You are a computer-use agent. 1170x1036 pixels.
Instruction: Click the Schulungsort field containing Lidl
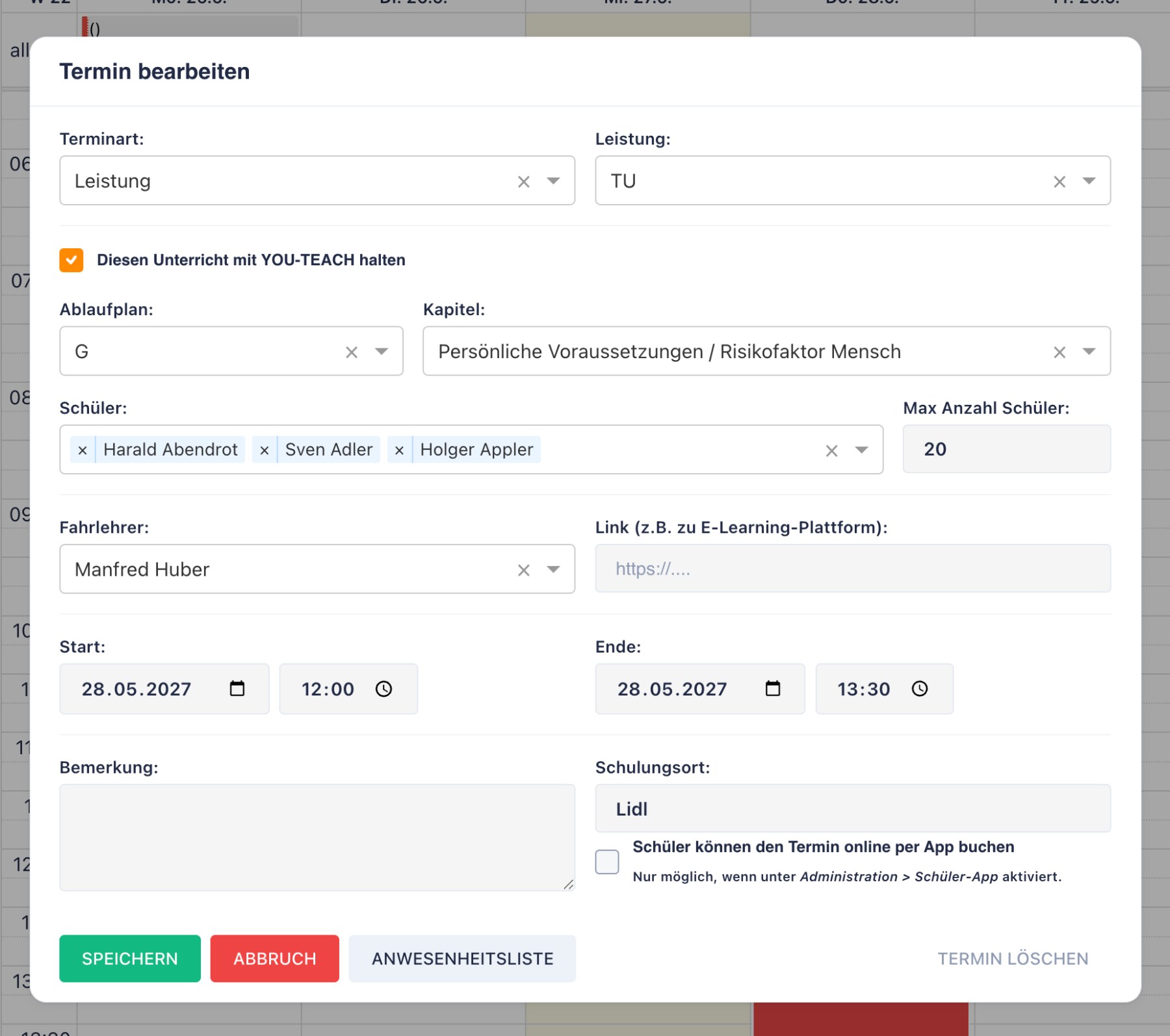point(853,809)
